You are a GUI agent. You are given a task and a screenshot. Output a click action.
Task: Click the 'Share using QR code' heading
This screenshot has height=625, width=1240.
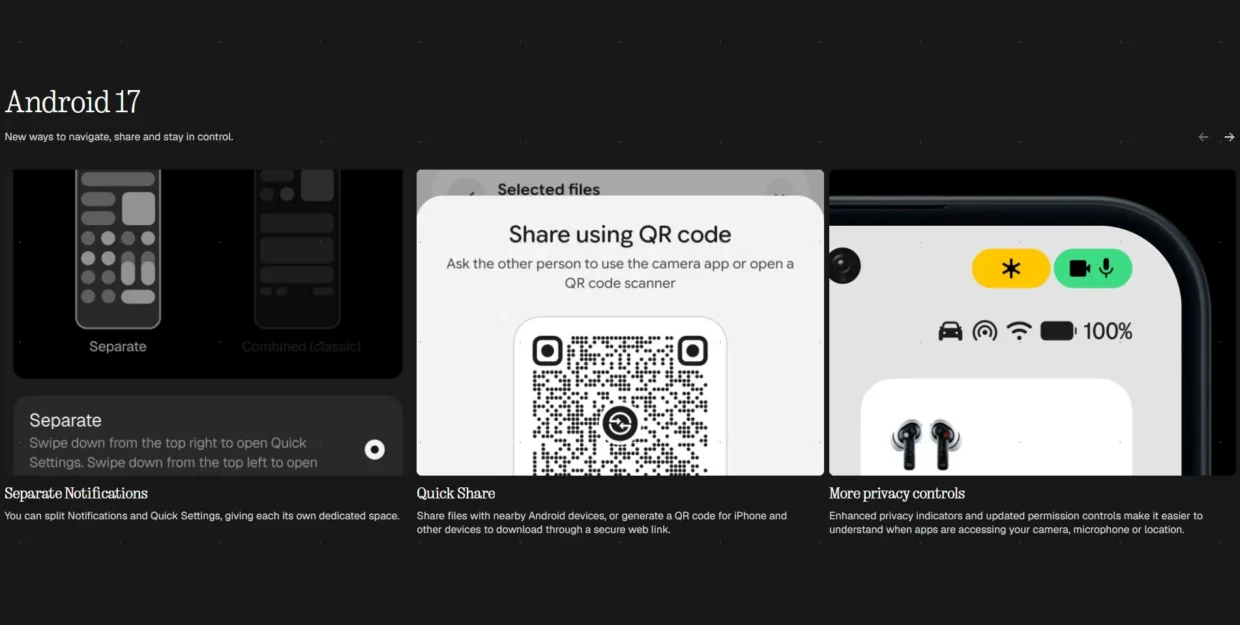point(620,235)
